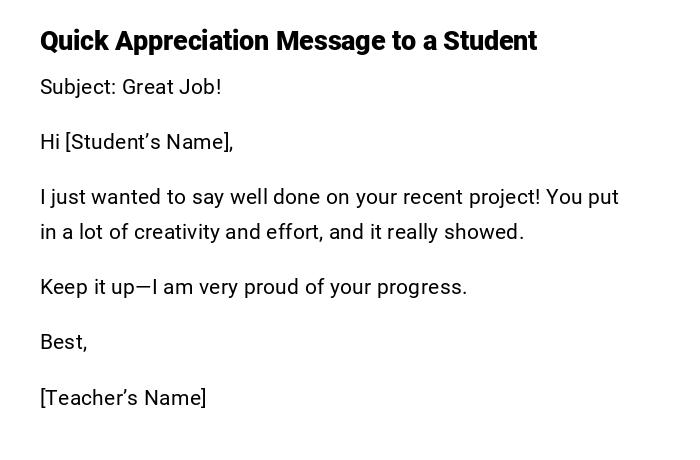
Task: Click the word 'effort' in the paragraph
Action: click(x=293, y=232)
